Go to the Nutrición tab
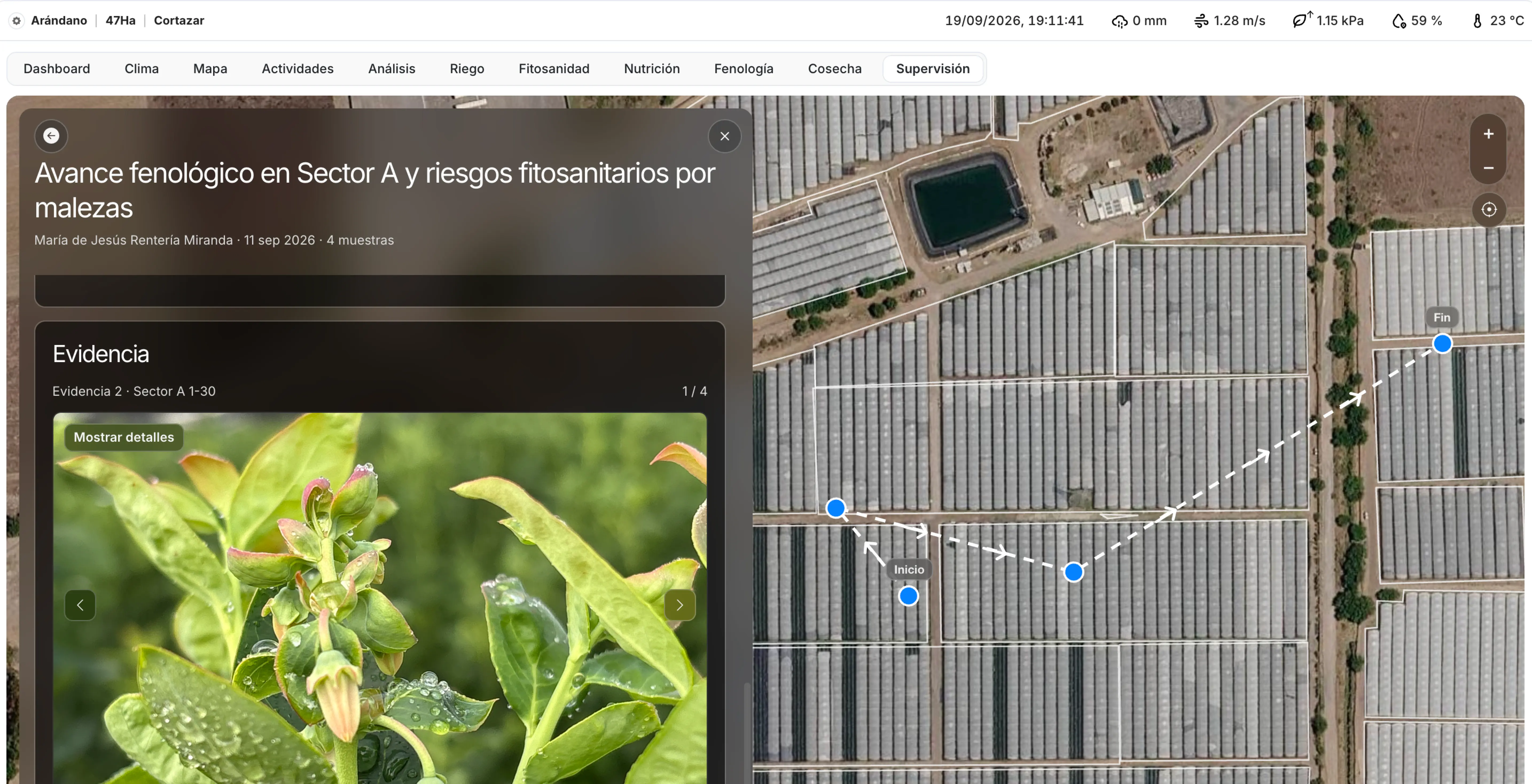 pos(652,69)
